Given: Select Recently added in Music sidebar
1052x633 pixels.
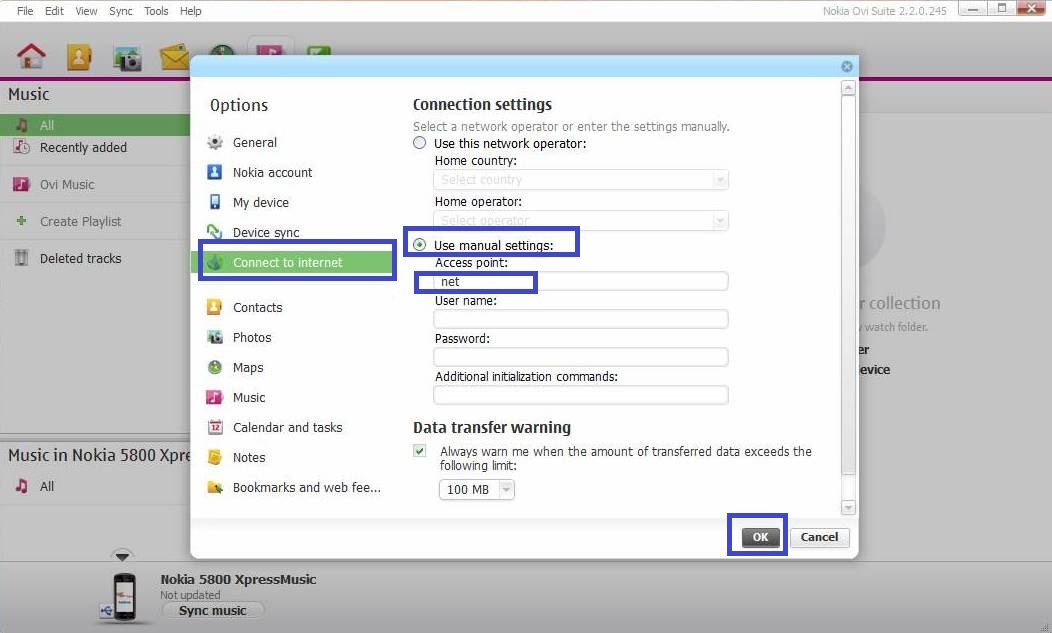Looking at the screenshot, I should (x=83, y=147).
